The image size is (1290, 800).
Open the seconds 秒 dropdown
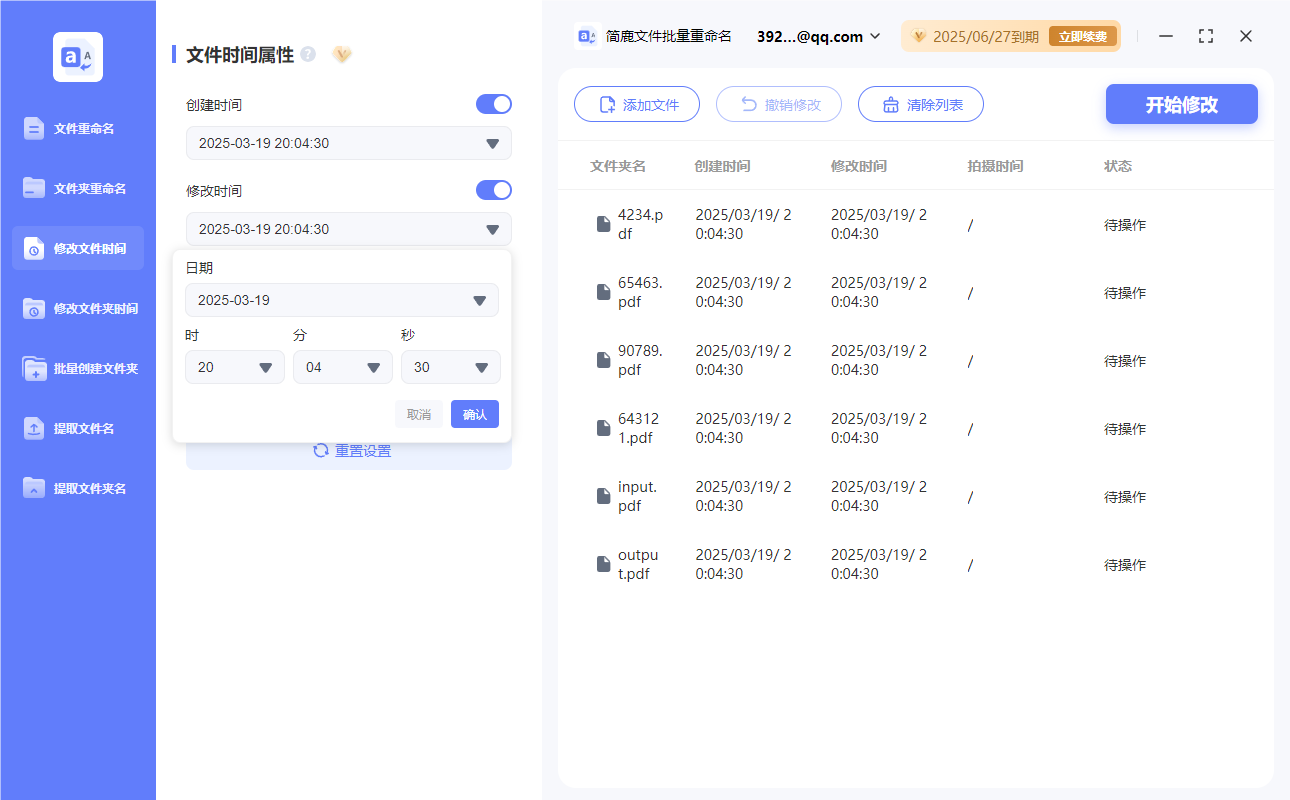coord(450,367)
